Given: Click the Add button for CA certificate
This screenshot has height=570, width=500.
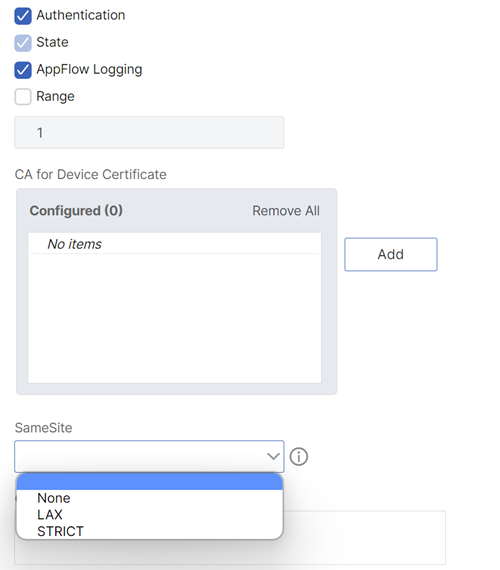Looking at the screenshot, I should click(391, 254).
